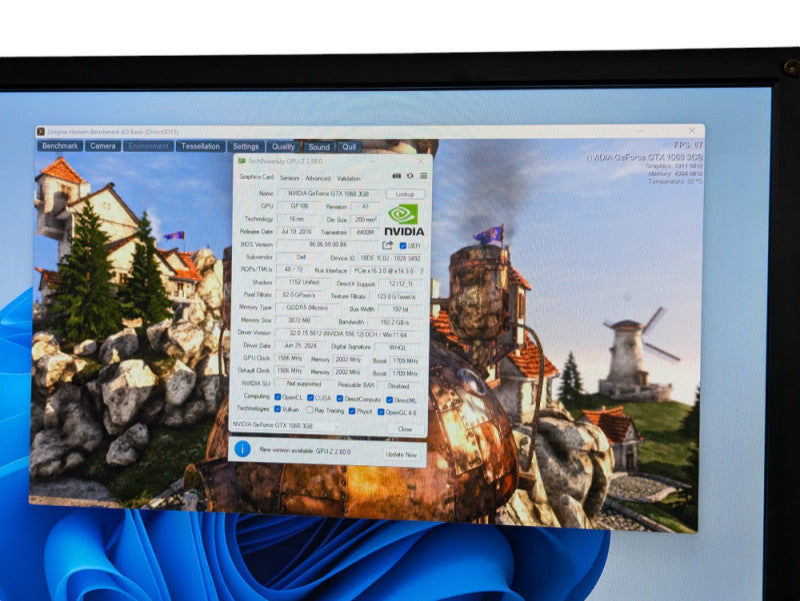Viewport: 800px width, 601px height.
Task: Click the Update Now button
Action: coord(402,454)
